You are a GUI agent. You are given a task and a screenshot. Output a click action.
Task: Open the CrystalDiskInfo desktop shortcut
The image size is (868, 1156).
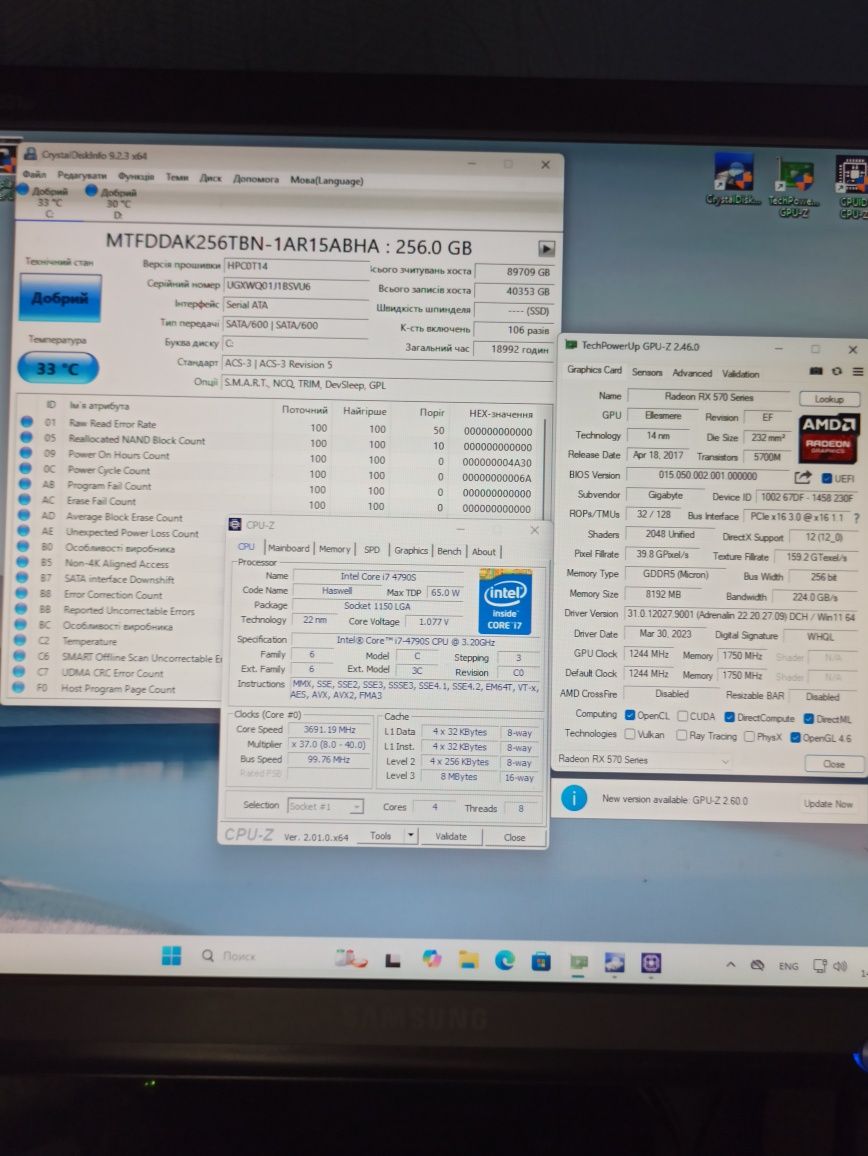click(x=733, y=181)
